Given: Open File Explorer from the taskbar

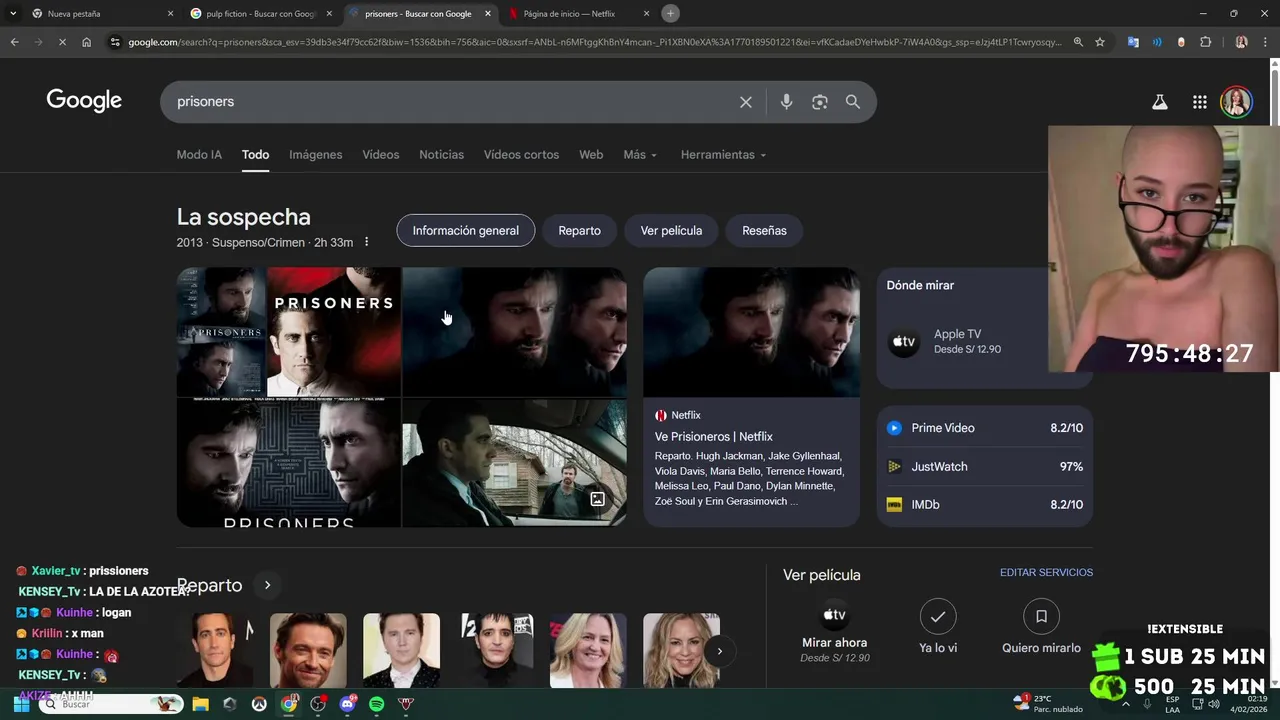Looking at the screenshot, I should 200,704.
